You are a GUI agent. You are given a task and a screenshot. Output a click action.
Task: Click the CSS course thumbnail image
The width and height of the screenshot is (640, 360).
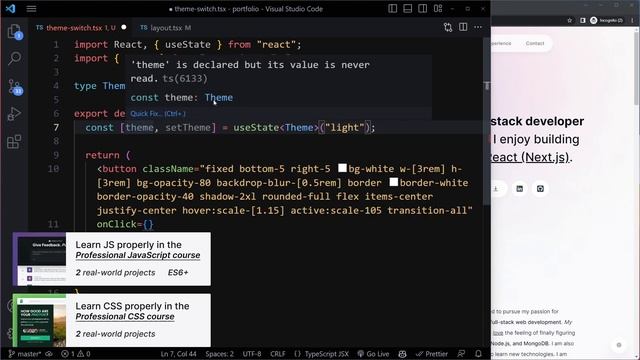click(39, 320)
